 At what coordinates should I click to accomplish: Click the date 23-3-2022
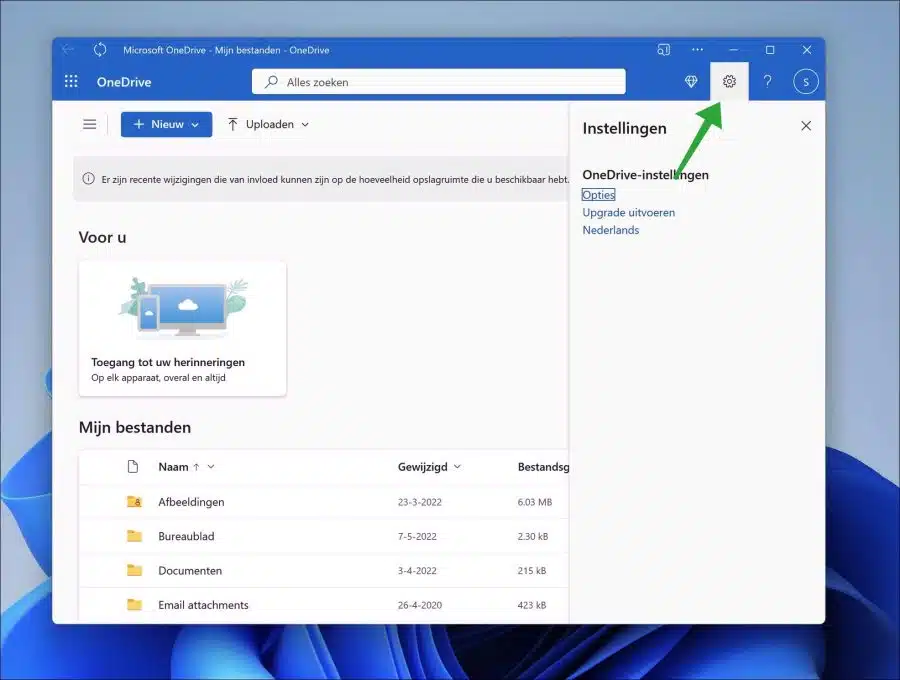[420, 502]
